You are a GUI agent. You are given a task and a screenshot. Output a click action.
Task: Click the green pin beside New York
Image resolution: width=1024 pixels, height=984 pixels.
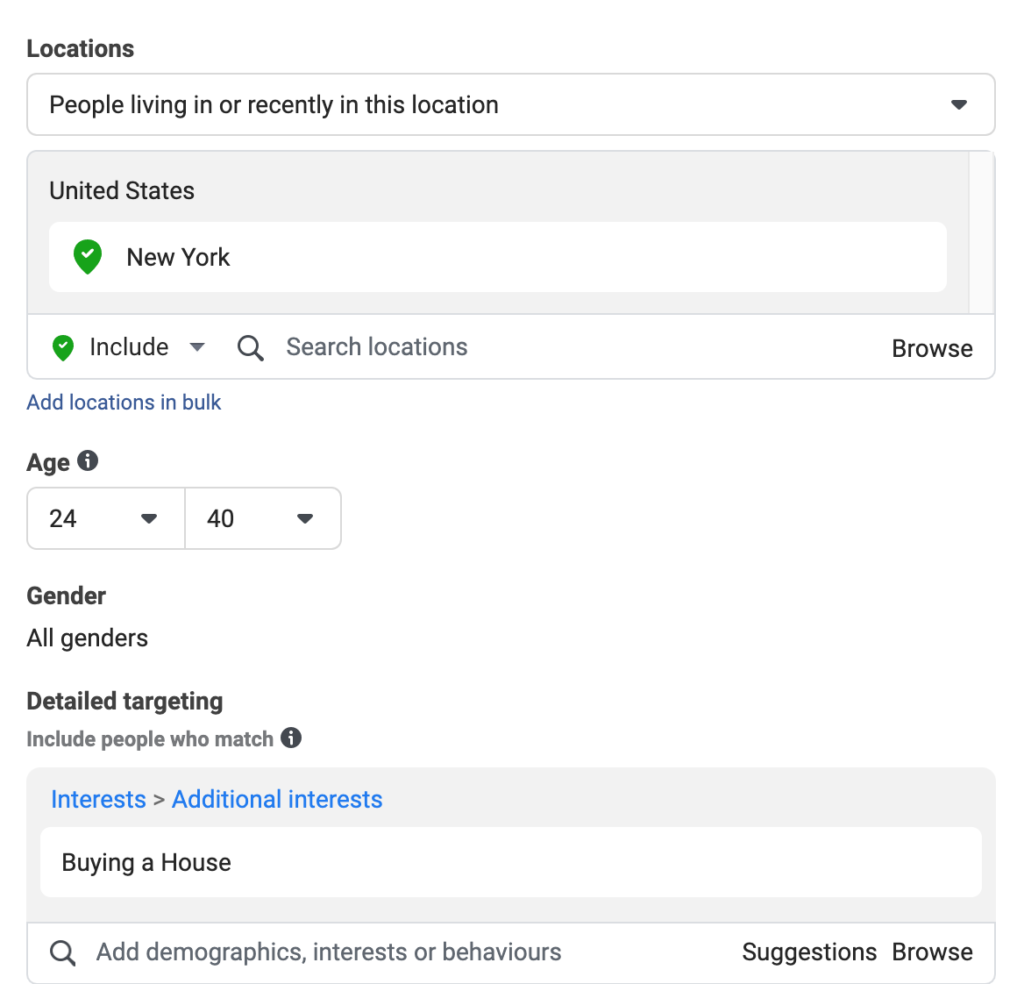coord(88,257)
